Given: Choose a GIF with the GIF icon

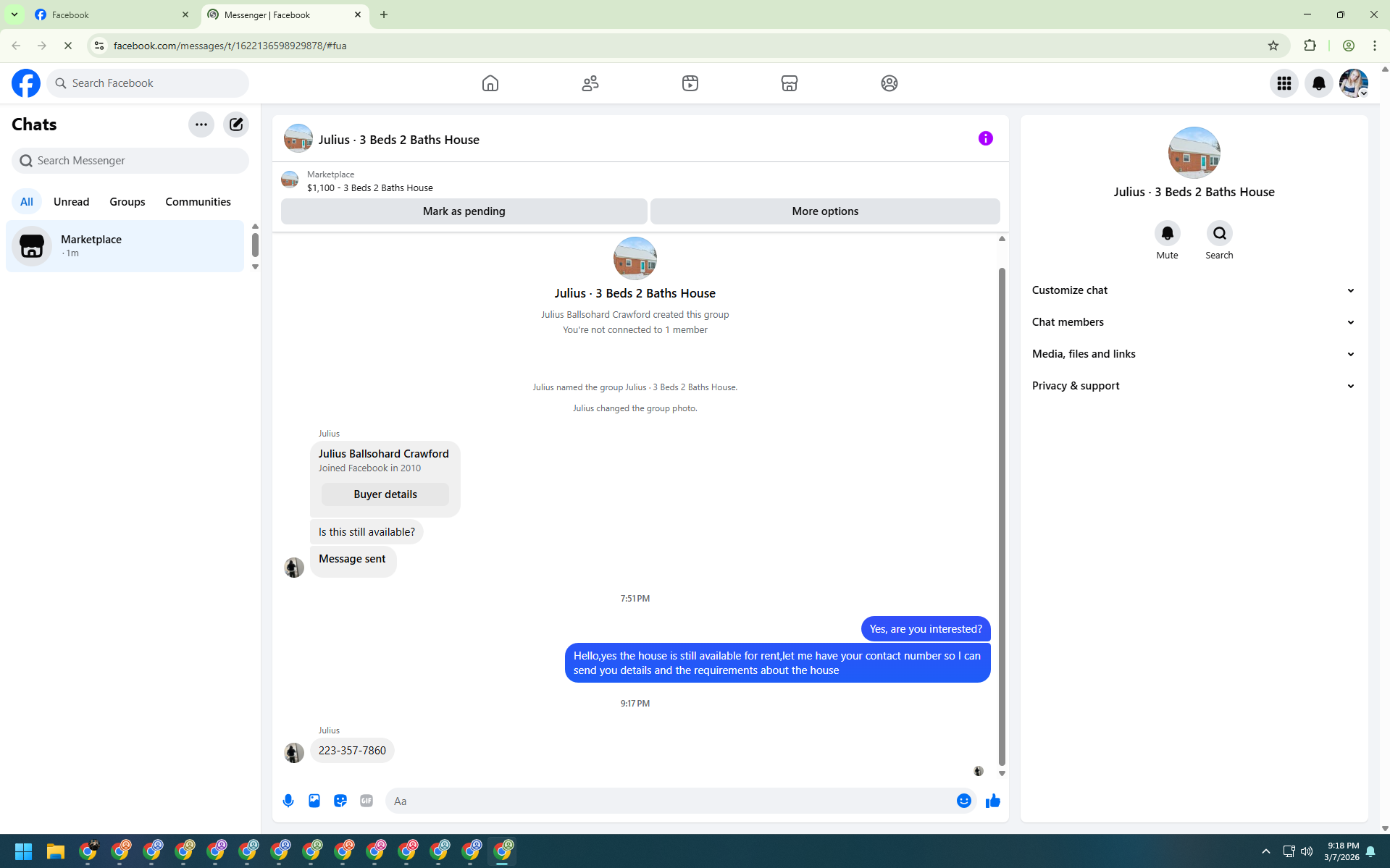Looking at the screenshot, I should point(367,801).
